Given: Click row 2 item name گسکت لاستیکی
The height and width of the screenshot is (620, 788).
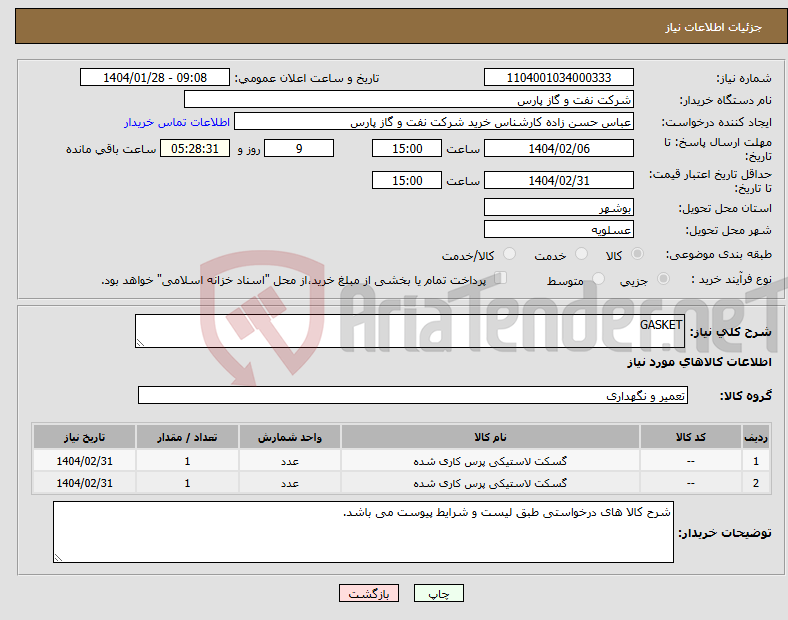Looking at the screenshot, I should click(490, 483).
